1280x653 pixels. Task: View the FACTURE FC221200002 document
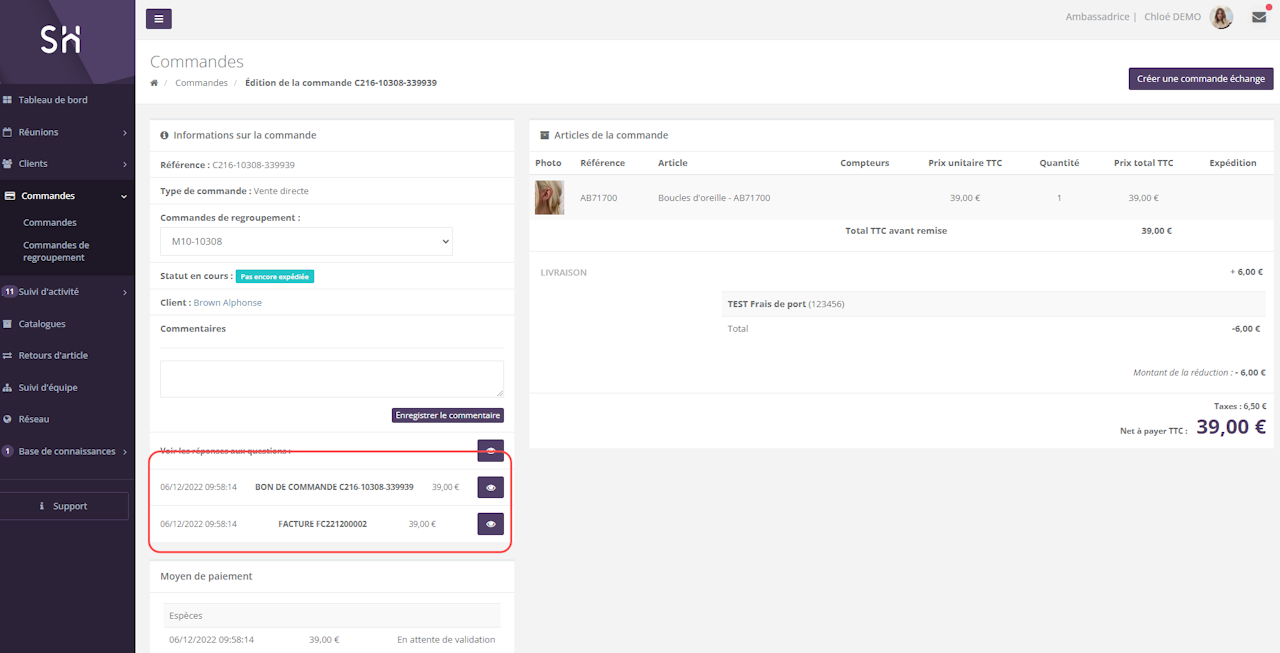[x=490, y=524]
